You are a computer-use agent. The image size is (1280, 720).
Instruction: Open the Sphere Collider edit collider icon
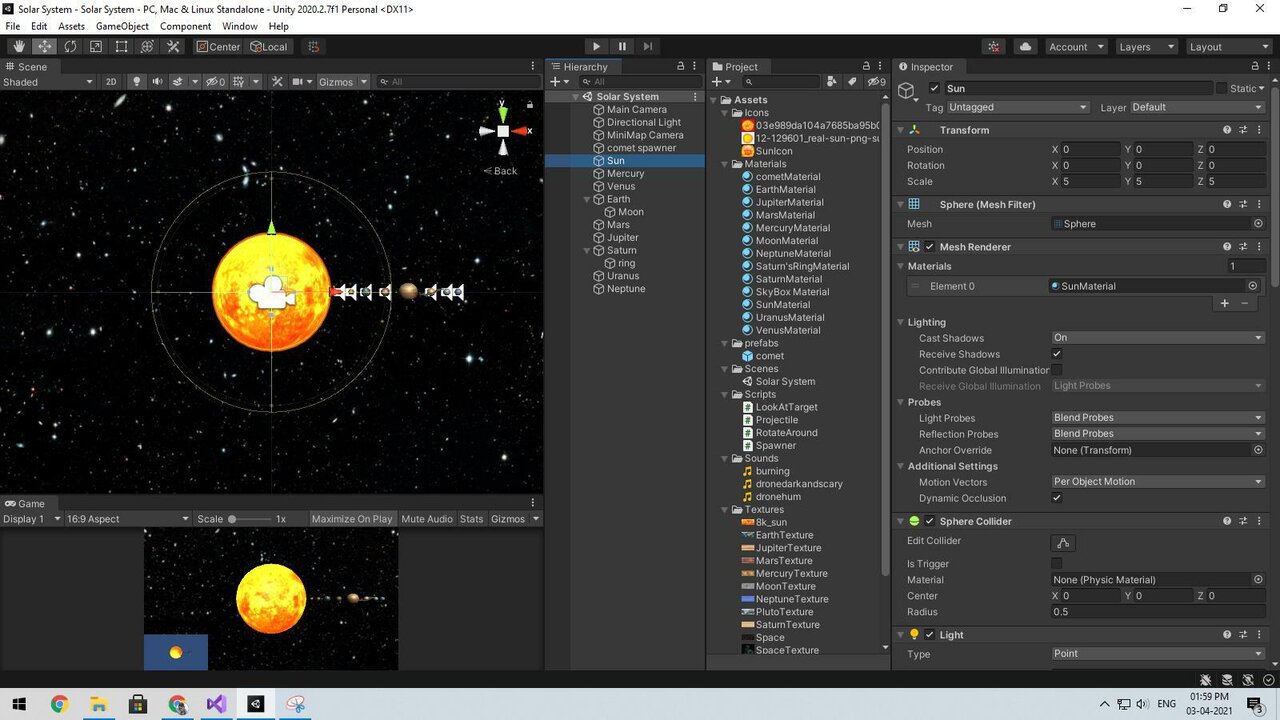(1062, 542)
